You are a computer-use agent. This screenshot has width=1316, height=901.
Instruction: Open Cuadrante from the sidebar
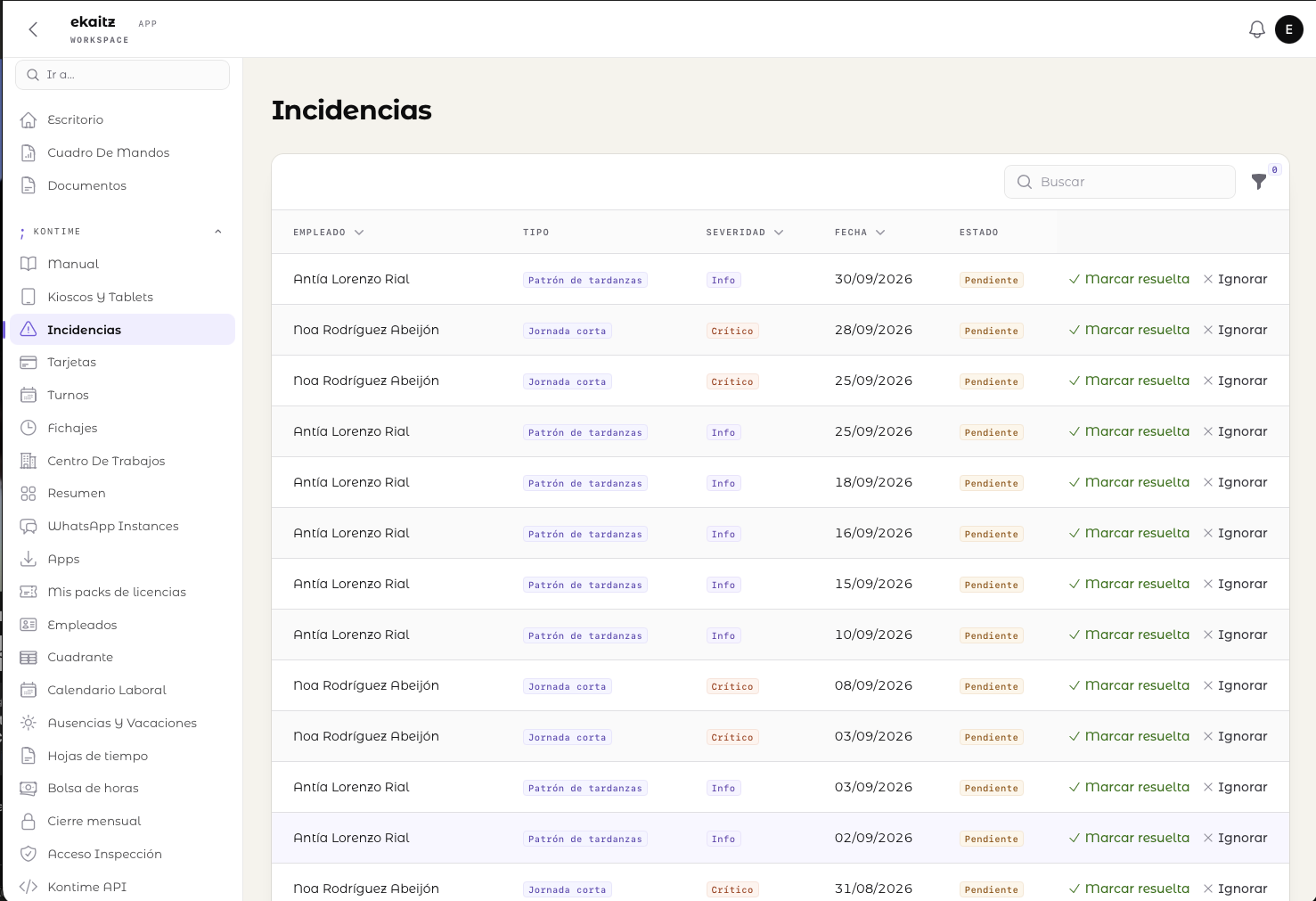123,657
